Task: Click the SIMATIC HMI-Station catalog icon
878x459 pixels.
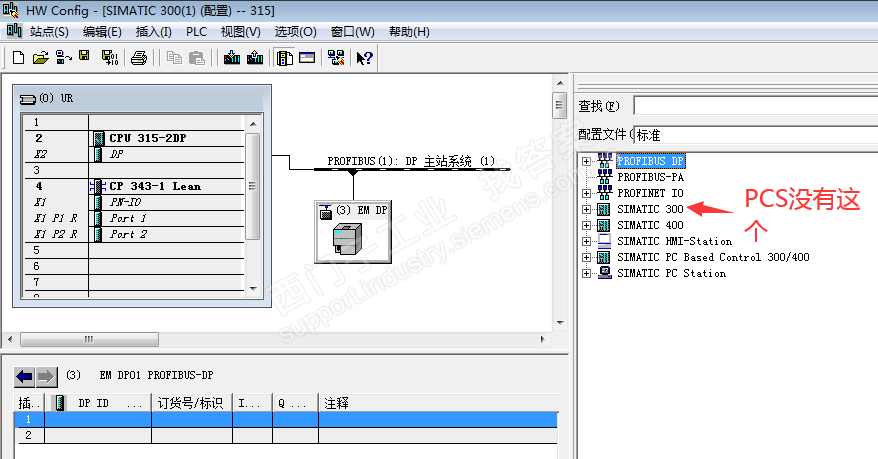Action: click(604, 241)
